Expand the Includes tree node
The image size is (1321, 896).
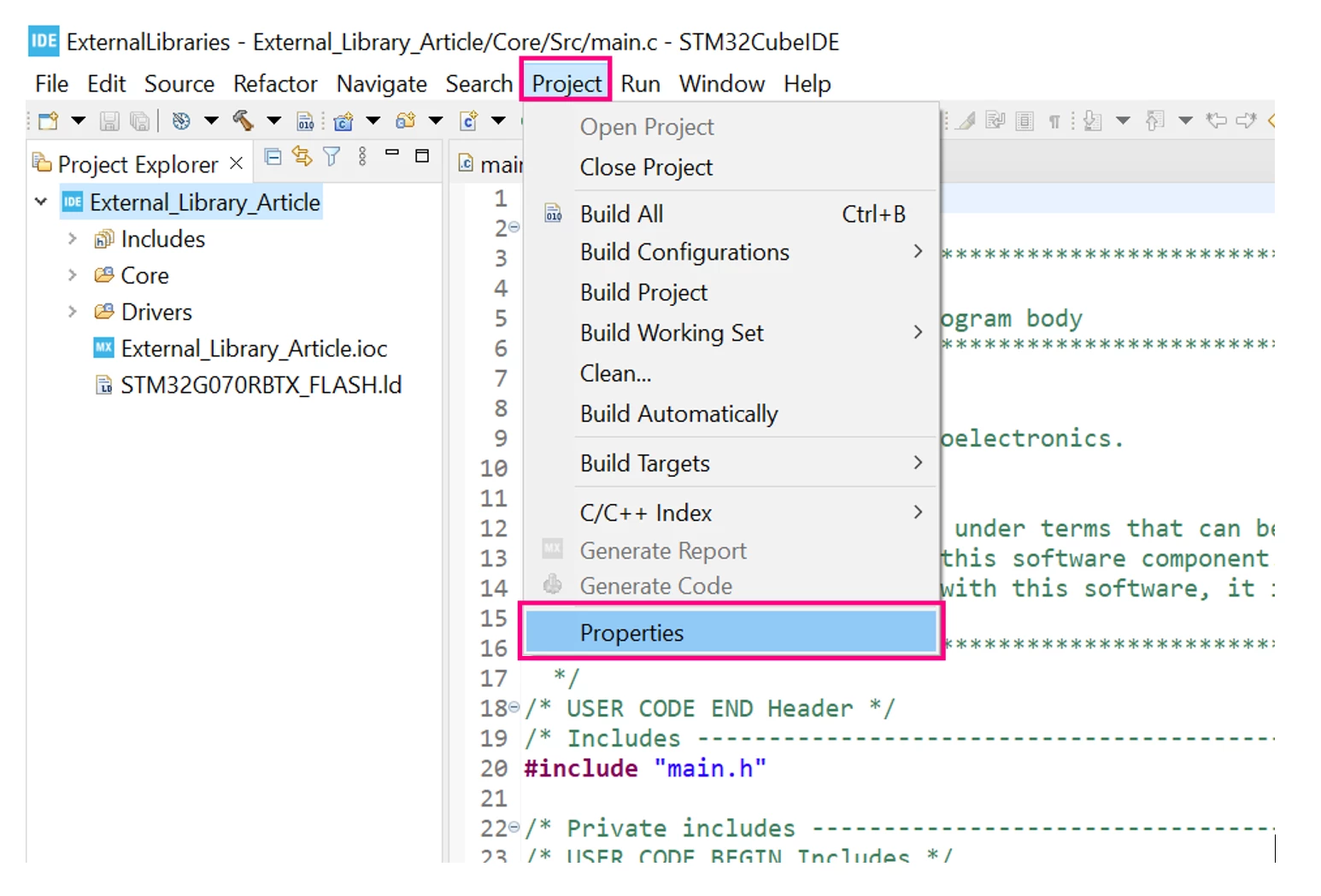[x=73, y=239]
